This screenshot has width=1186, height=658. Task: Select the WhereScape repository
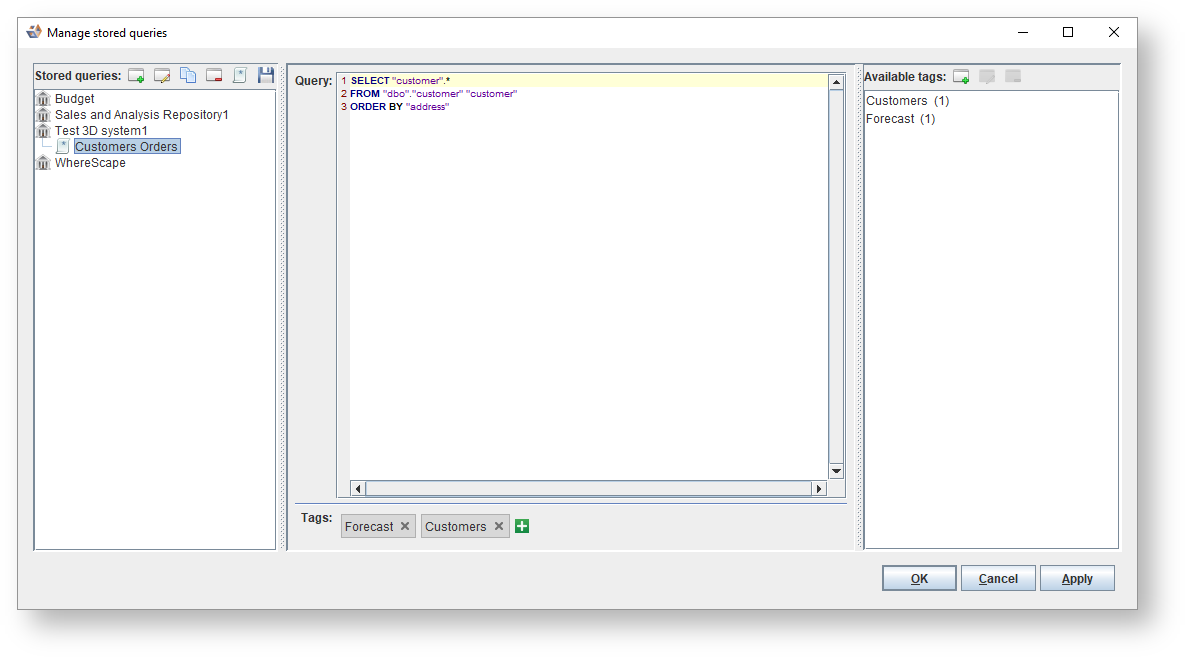(x=90, y=163)
